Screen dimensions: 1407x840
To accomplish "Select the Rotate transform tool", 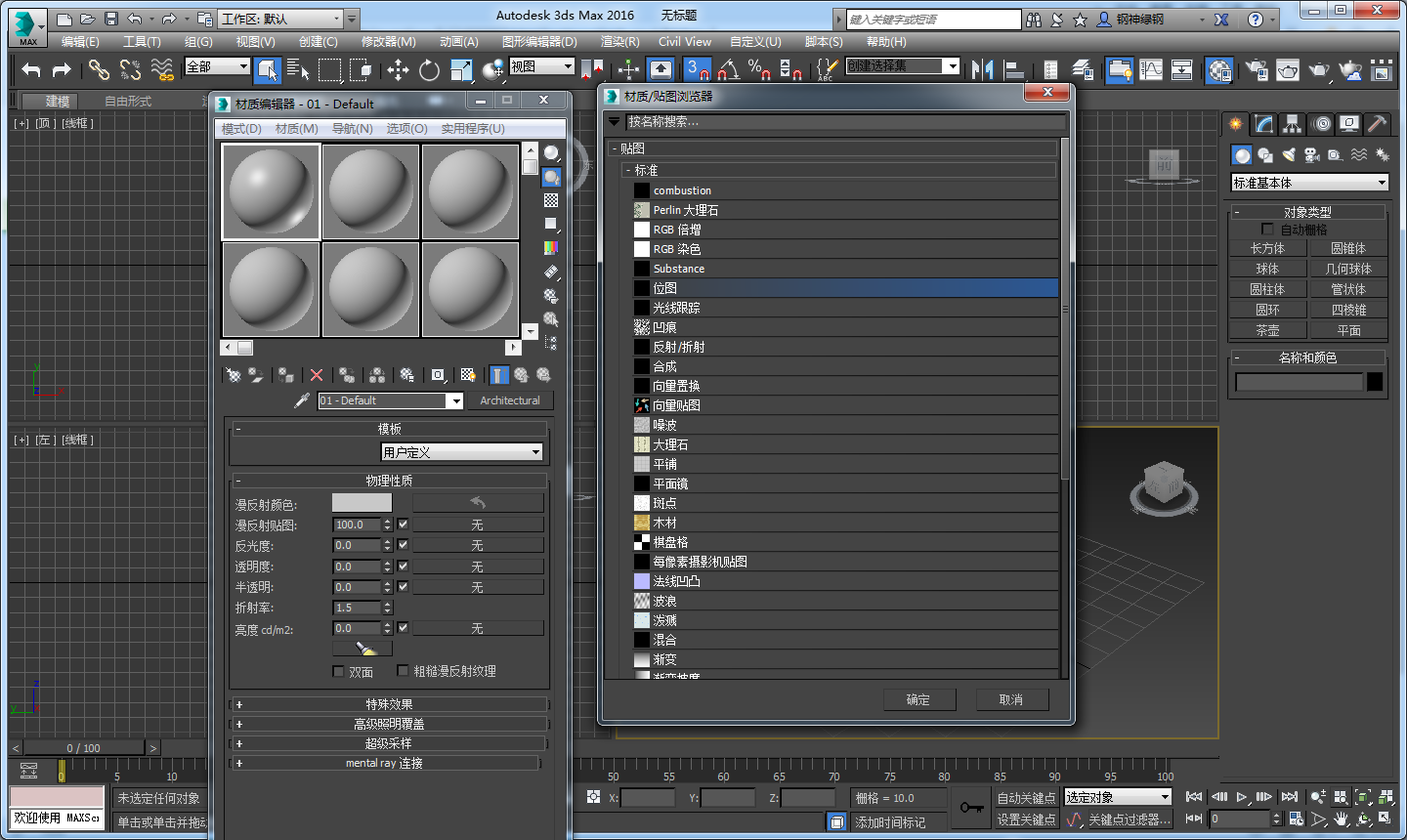I will tap(429, 69).
